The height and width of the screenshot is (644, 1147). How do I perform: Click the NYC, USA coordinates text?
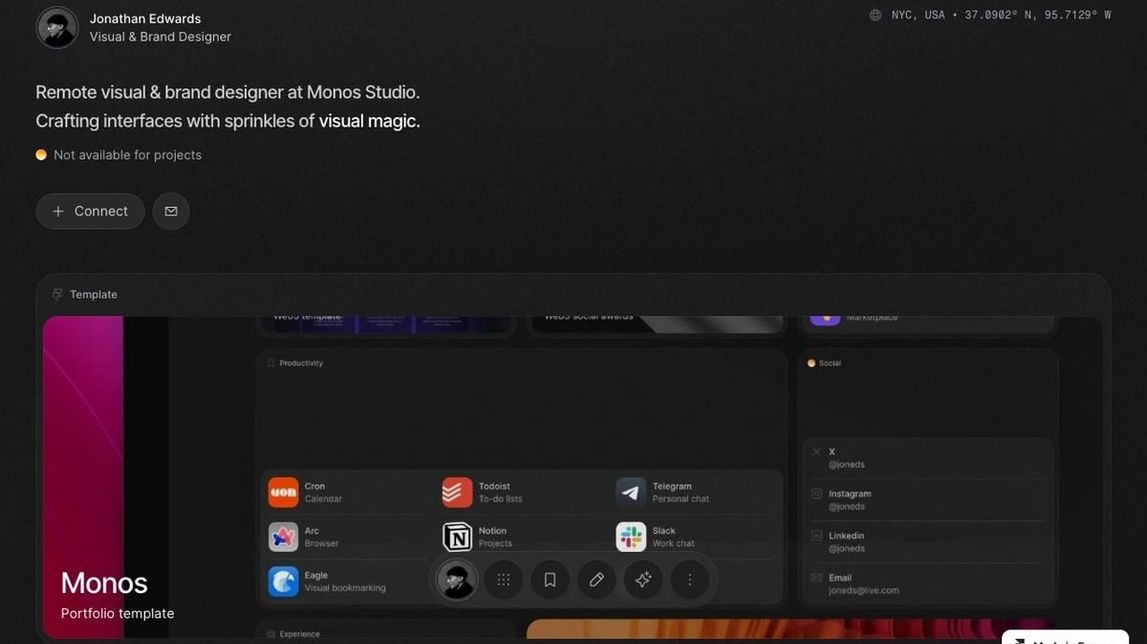click(x=1001, y=15)
